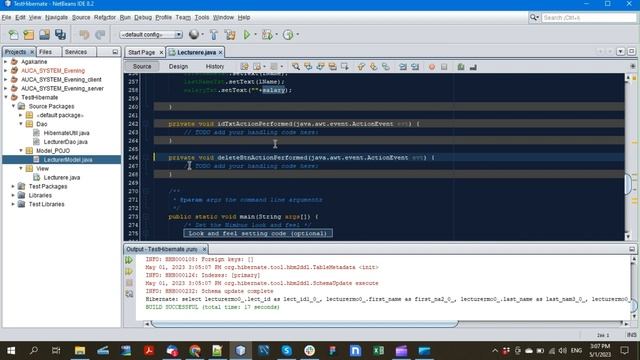The height and width of the screenshot is (360, 640).
Task: Click the Find Previous Occurrence editor icon
Action: click(308, 67)
